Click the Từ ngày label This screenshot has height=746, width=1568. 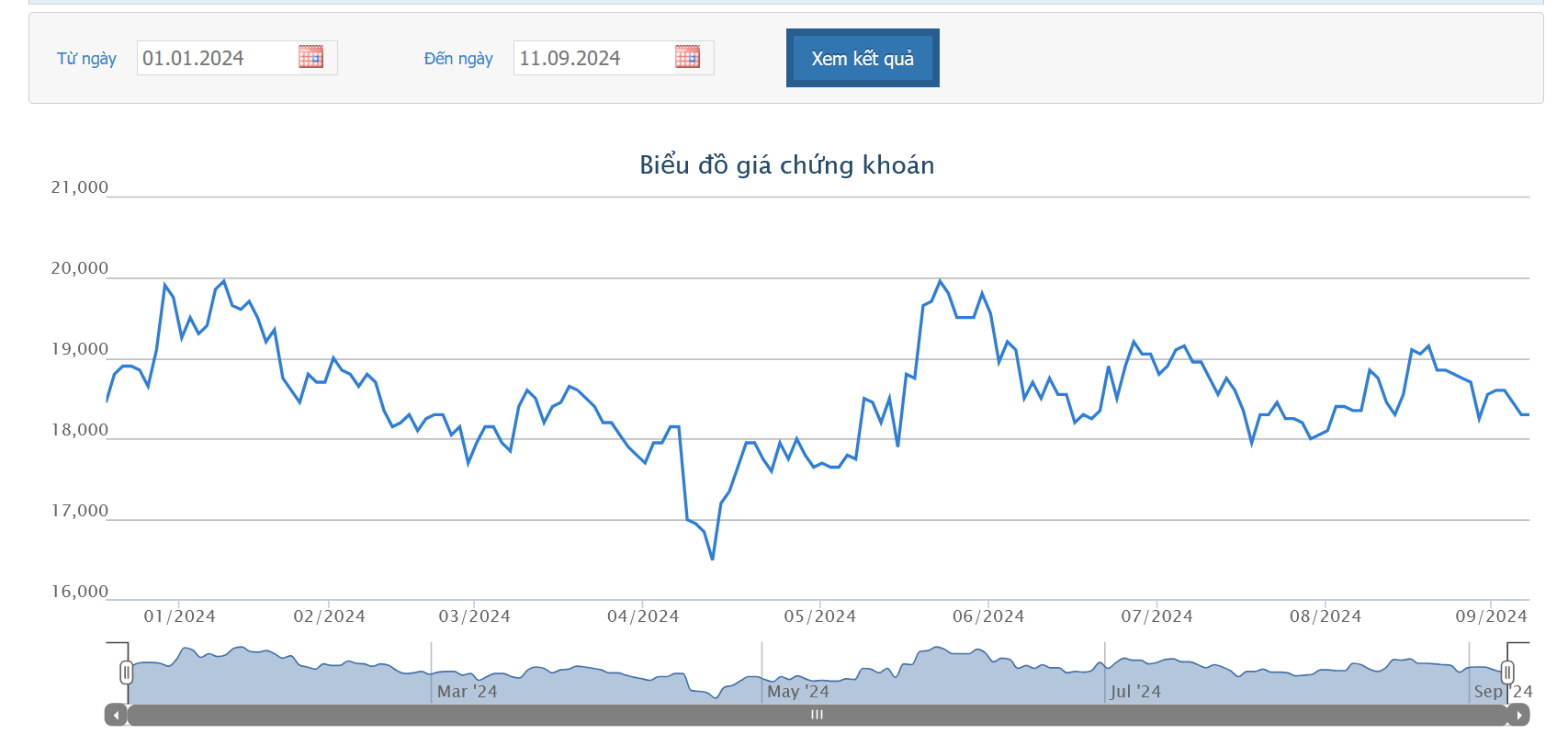pos(86,59)
